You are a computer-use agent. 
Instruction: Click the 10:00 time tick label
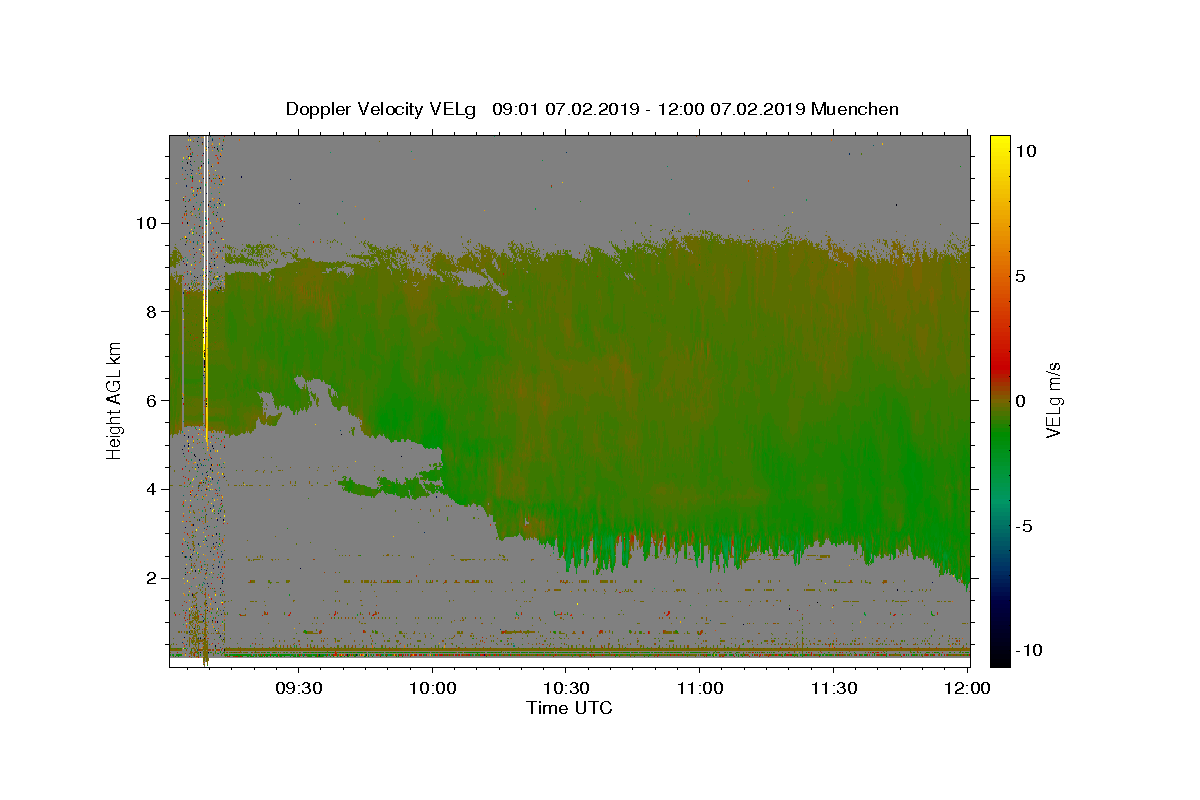[x=432, y=688]
